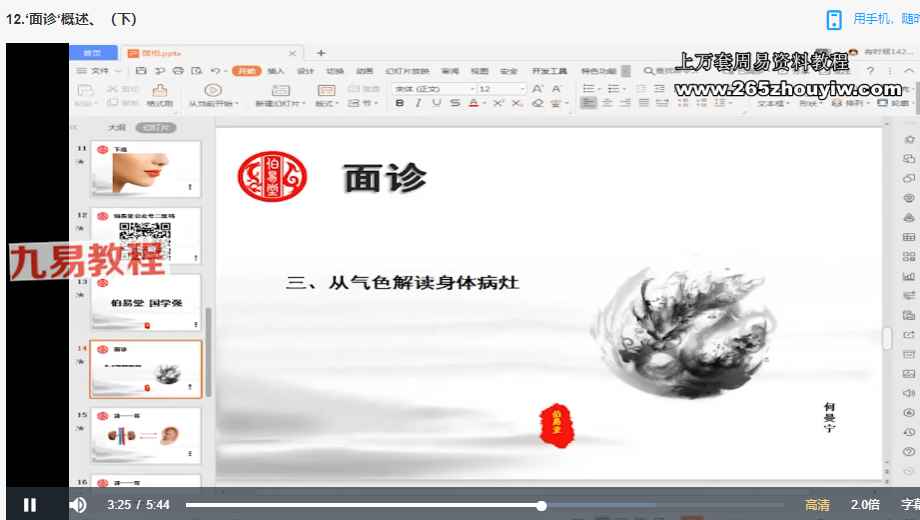Click the Distributed alignment icon
The width and height of the screenshot is (920, 520).
coord(662,103)
